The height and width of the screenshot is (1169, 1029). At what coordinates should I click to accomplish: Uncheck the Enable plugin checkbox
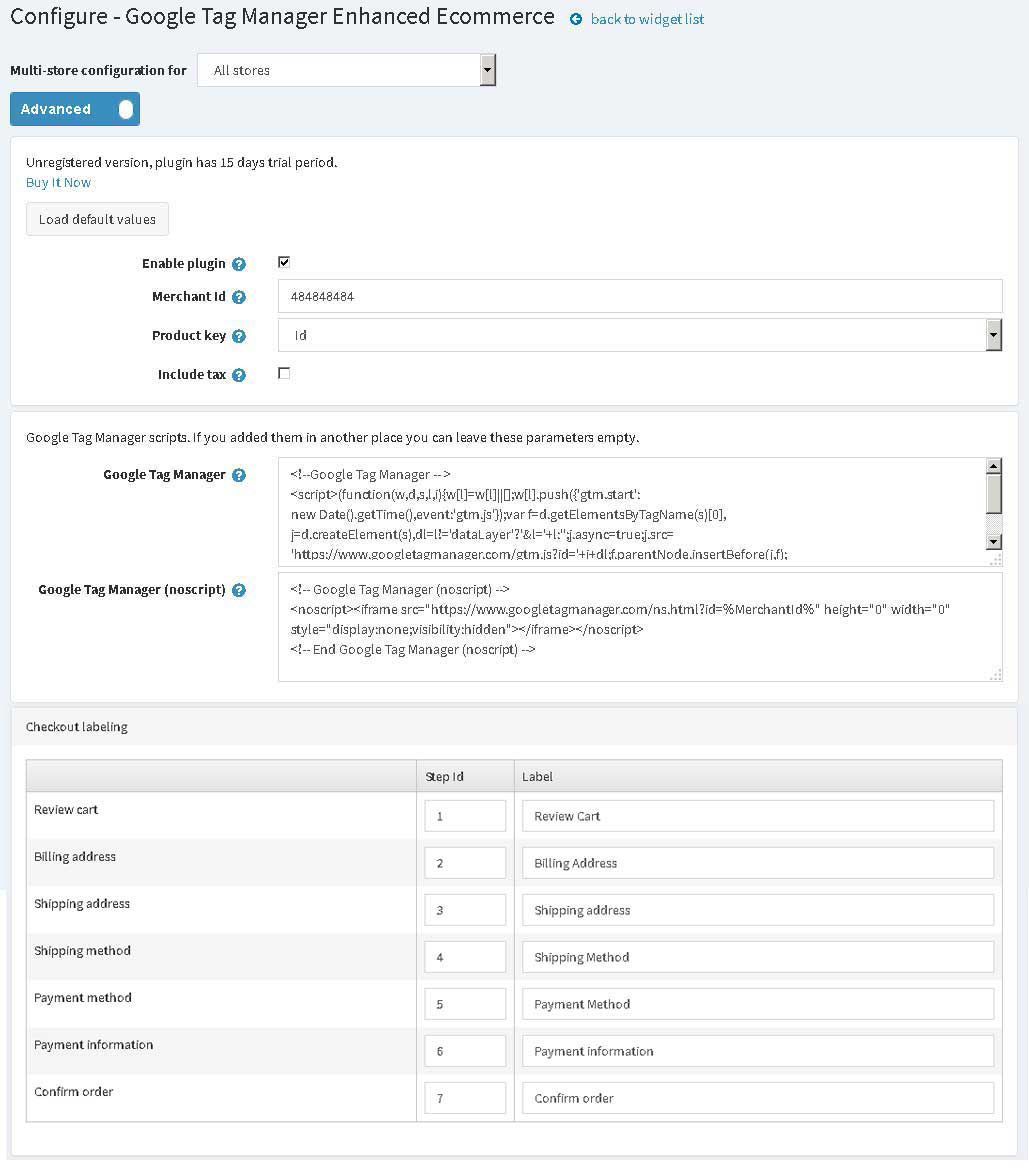coord(283,262)
